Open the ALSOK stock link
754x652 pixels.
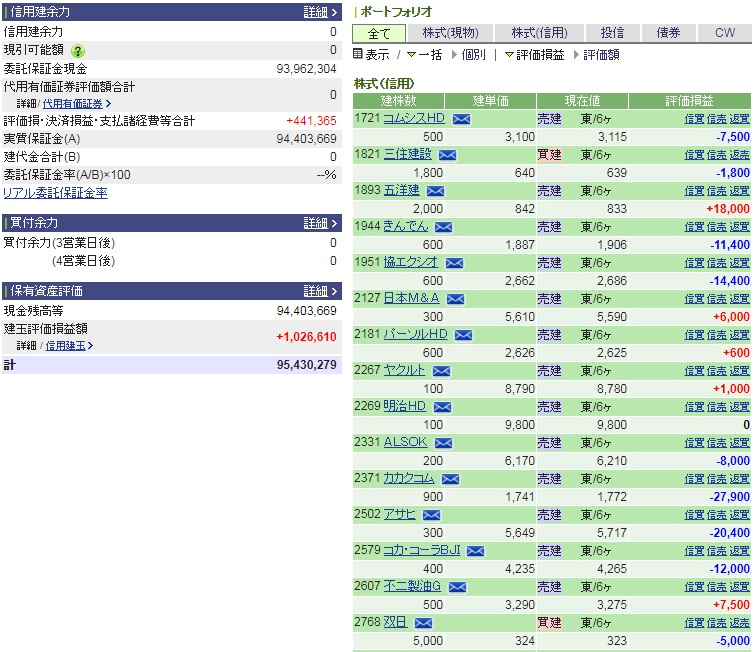[405, 442]
